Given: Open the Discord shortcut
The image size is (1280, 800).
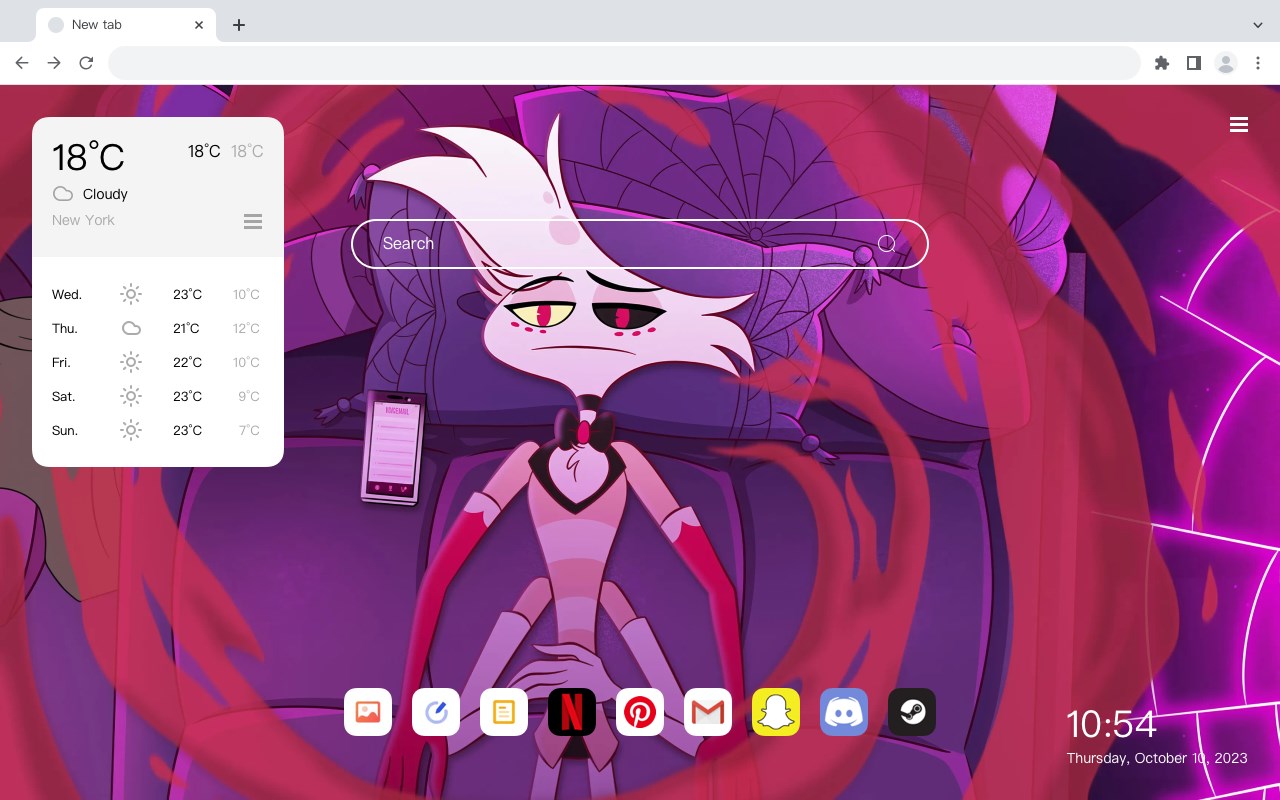Looking at the screenshot, I should click(844, 712).
